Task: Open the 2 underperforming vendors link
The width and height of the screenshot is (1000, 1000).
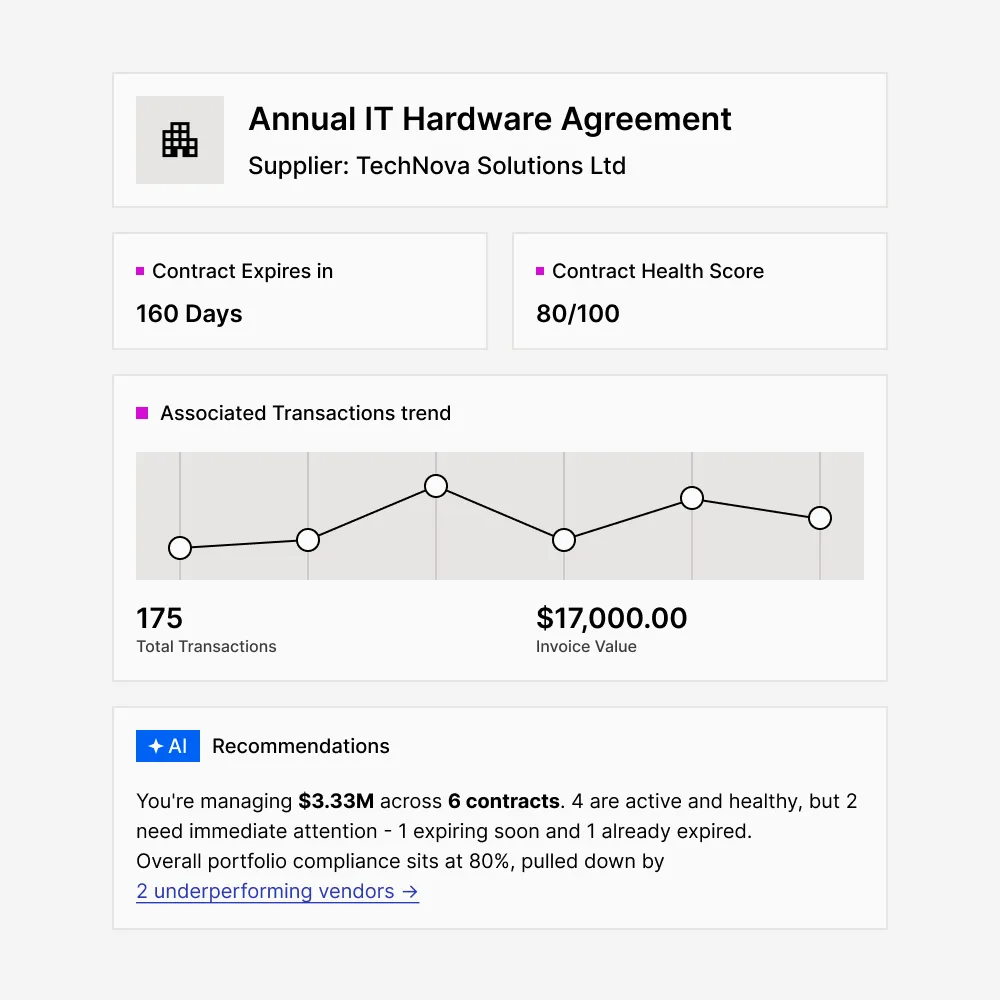Action: [x=277, y=891]
